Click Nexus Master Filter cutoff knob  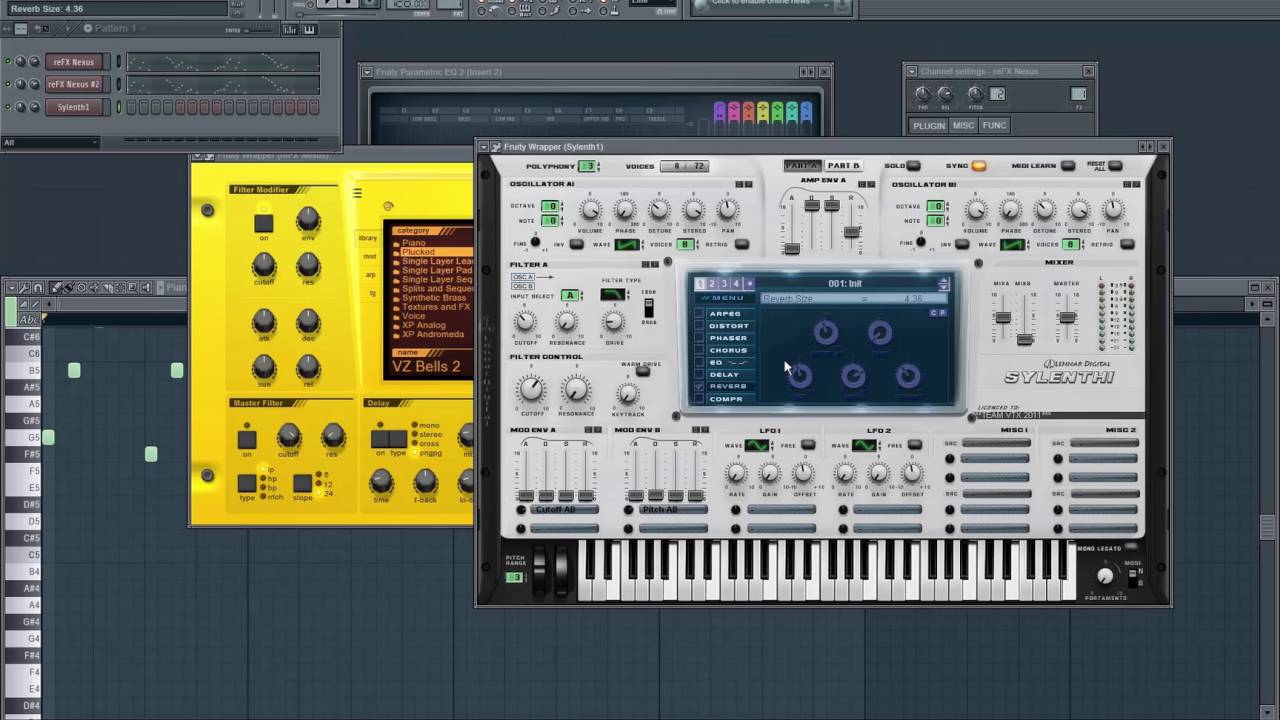pyautogui.click(x=289, y=435)
